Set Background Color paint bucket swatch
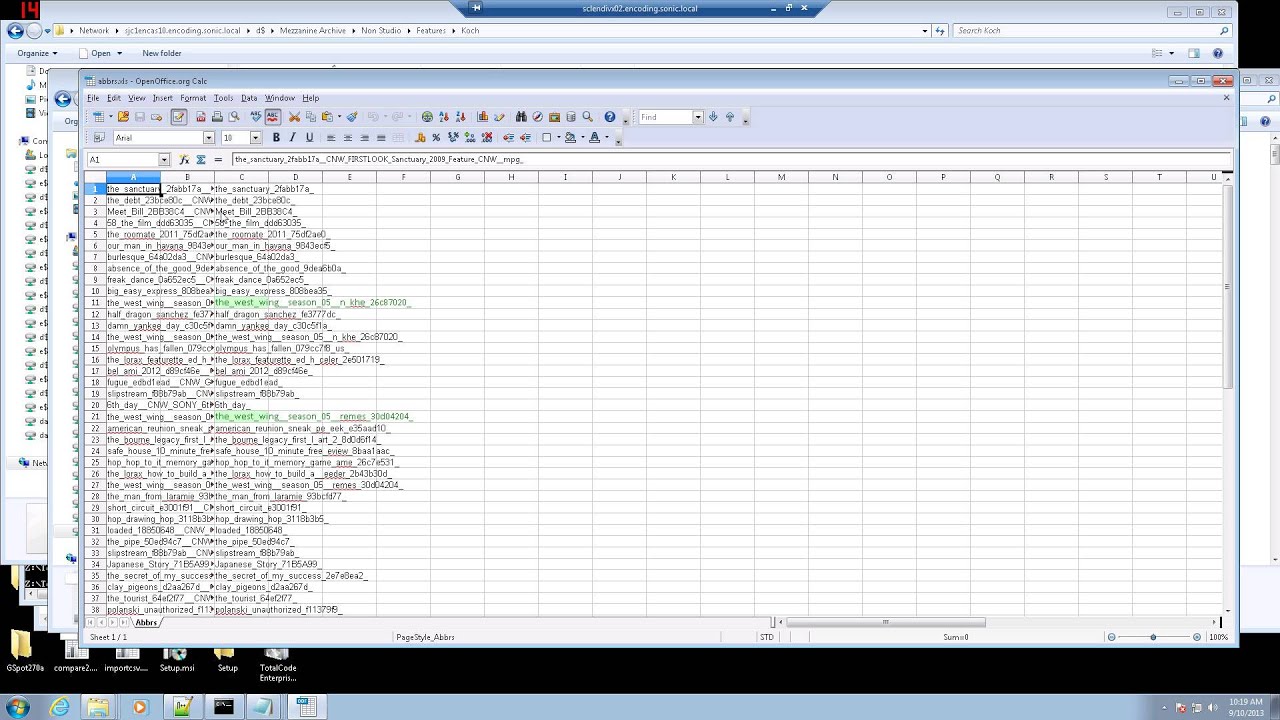This screenshot has width=1280, height=720. (571, 137)
